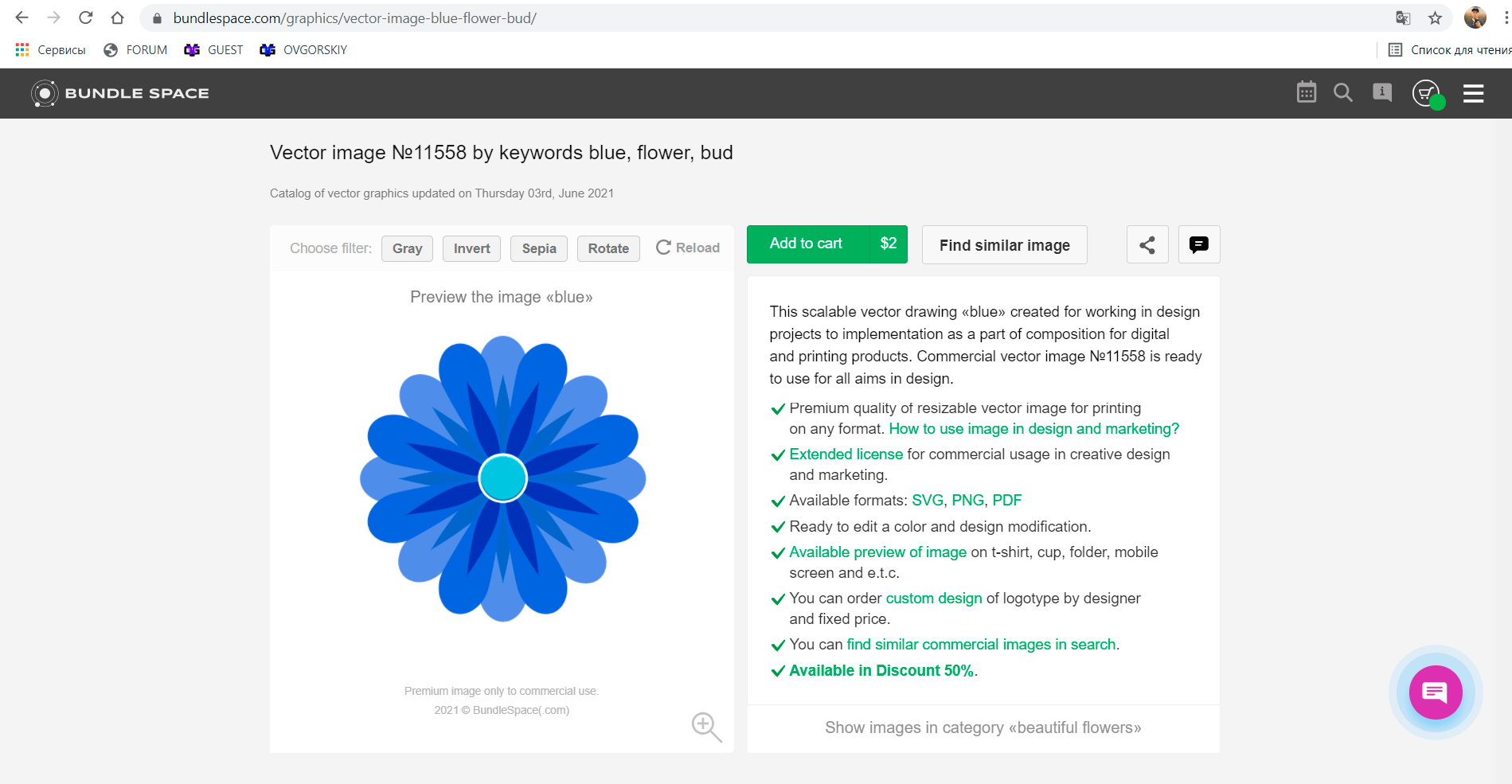Click the browser forward arrow
Screen dimensions: 1512x784
pos(53,18)
